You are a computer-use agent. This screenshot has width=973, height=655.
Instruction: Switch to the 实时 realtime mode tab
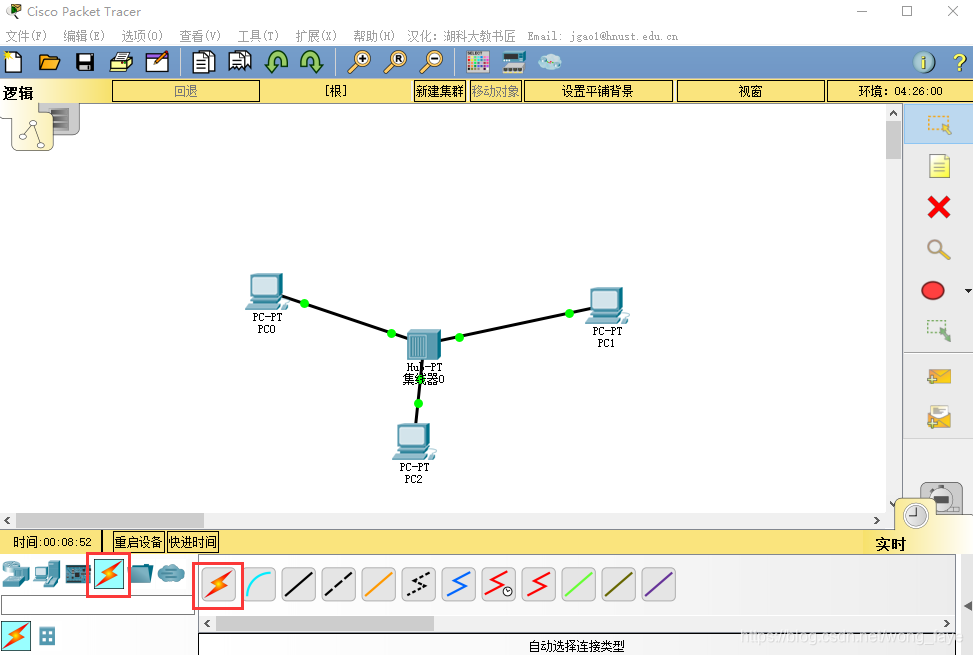[x=890, y=544]
